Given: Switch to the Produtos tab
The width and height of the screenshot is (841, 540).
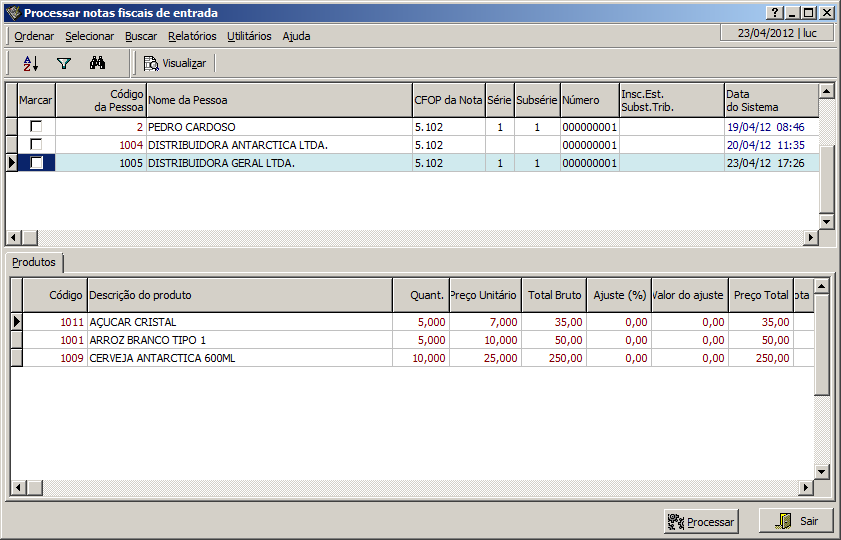Looking at the screenshot, I should tap(34, 262).
